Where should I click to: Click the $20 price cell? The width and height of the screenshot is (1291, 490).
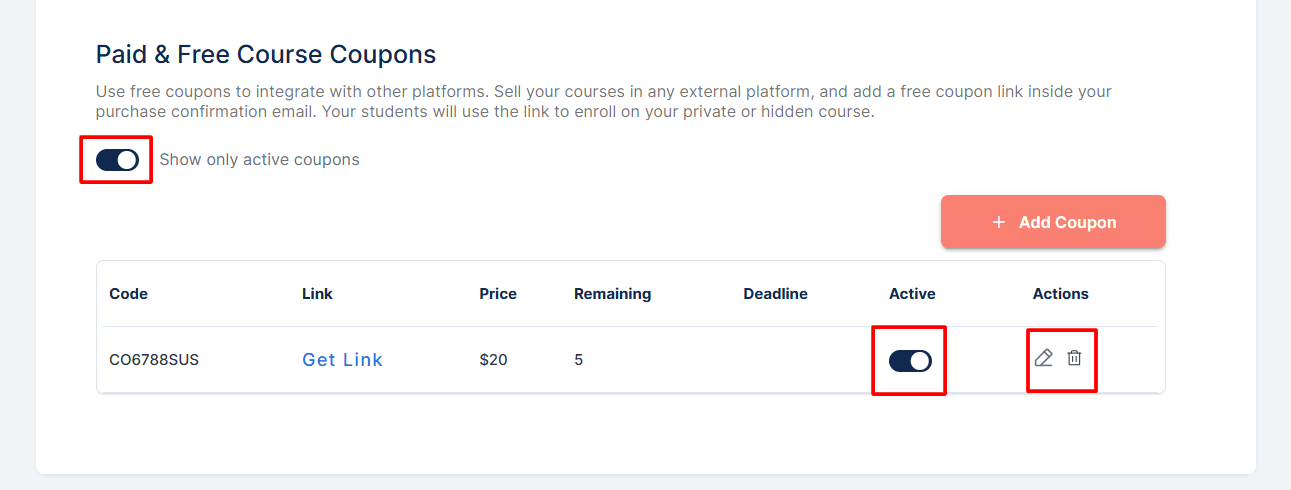click(493, 360)
